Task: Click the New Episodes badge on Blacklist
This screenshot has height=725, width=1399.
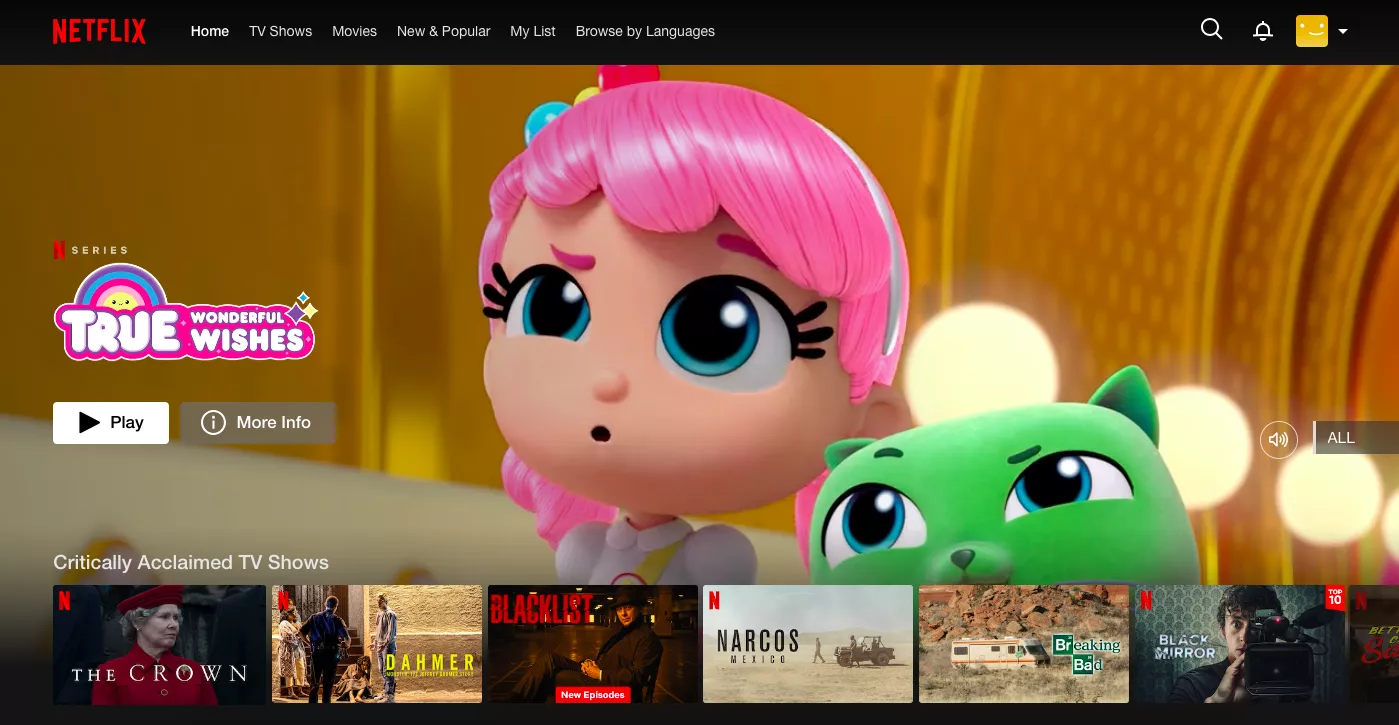Action: [593, 694]
